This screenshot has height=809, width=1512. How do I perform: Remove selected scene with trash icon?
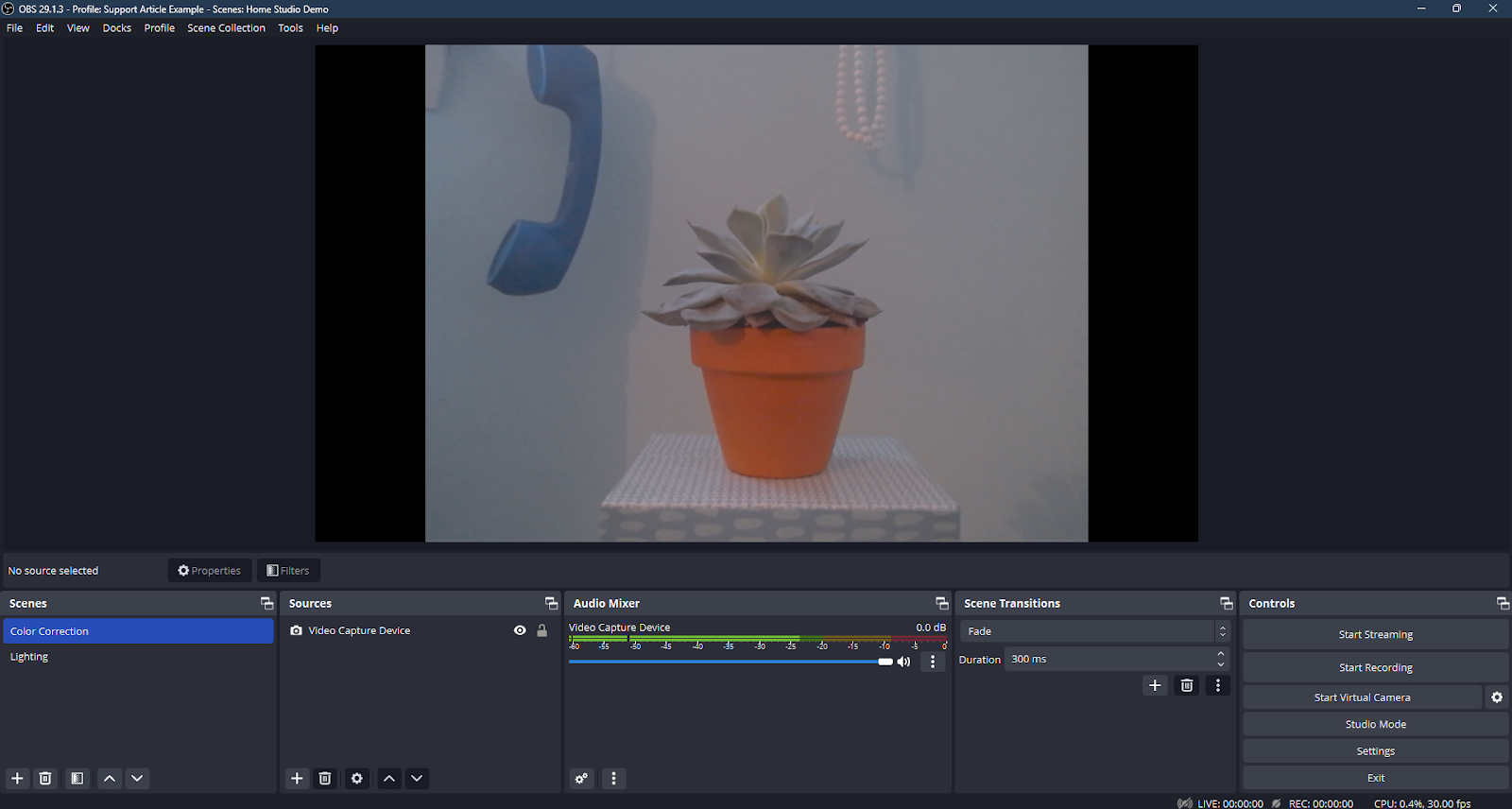pyautogui.click(x=45, y=779)
